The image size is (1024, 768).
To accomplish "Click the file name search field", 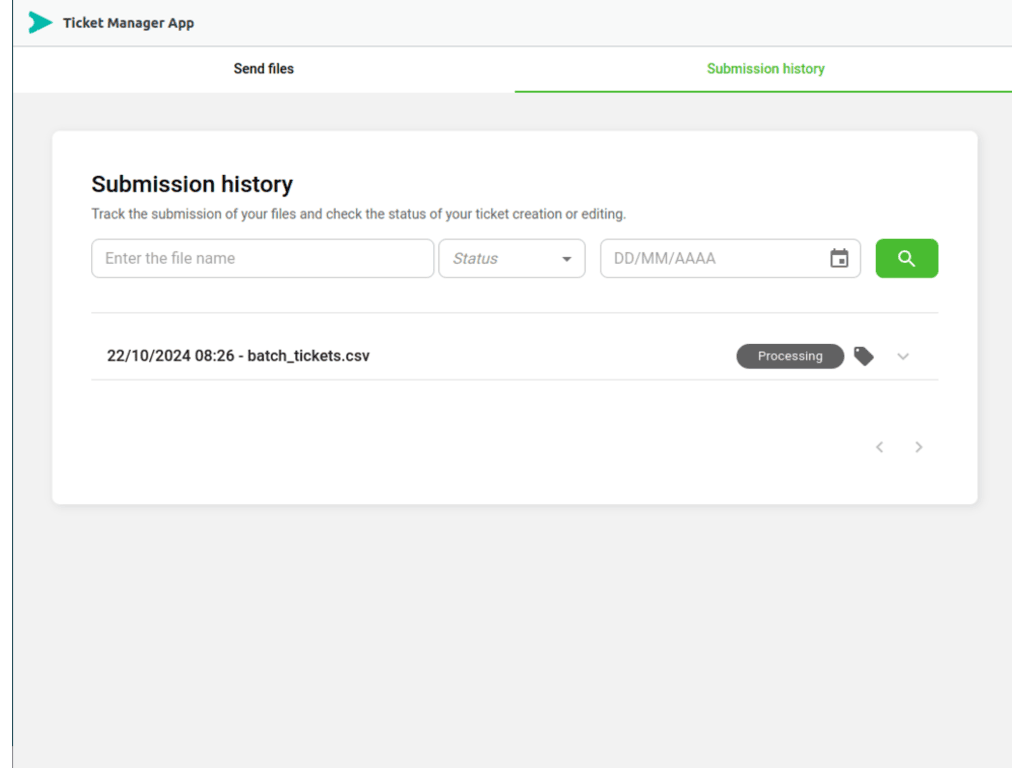I will click(262, 258).
